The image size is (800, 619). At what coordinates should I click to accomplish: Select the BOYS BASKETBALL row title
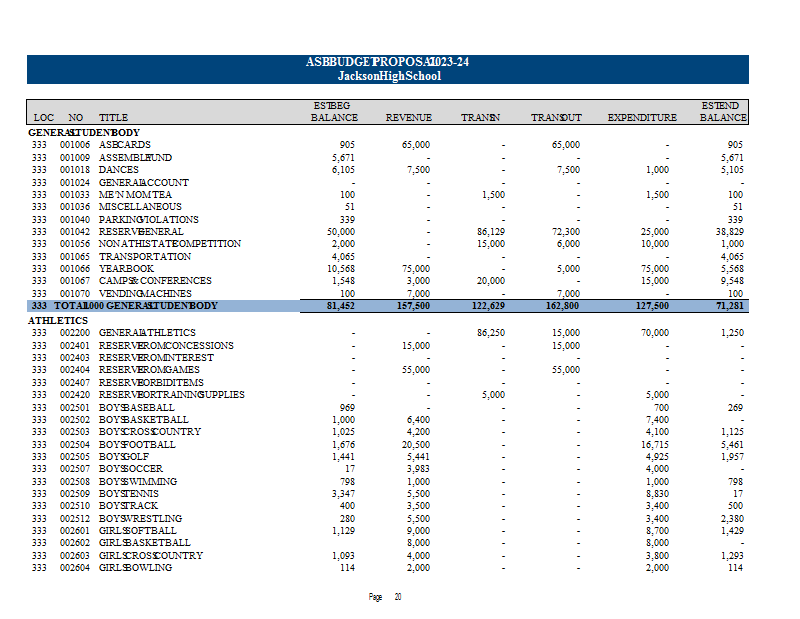pyautogui.click(x=143, y=420)
